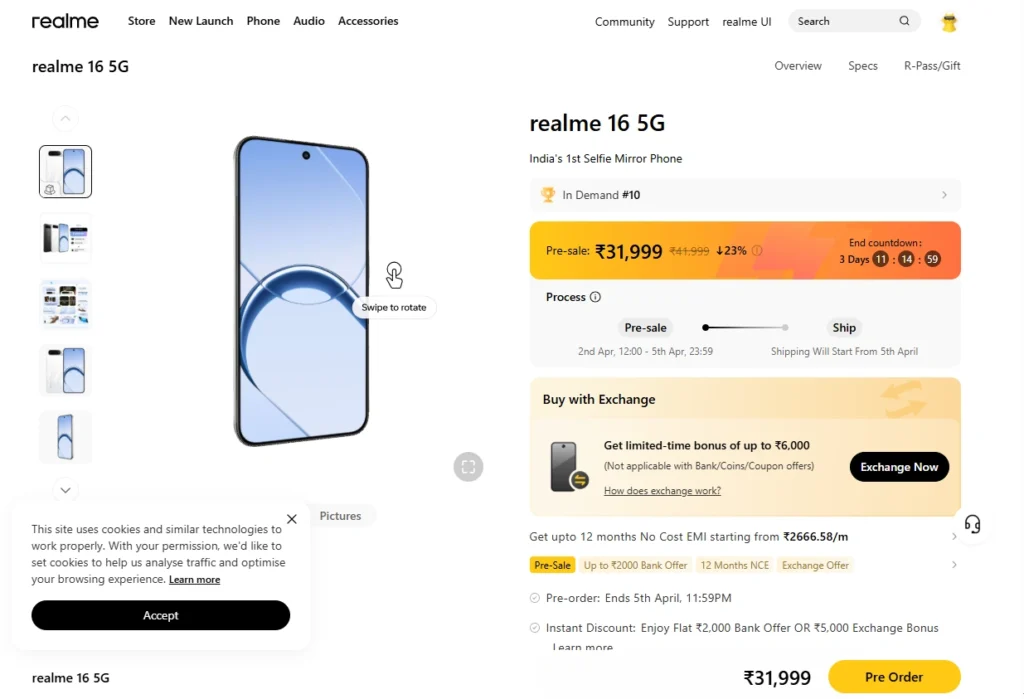Select the white phone thumbnail in sidebar
Viewport: 1024px width, 699px height.
coord(65,370)
